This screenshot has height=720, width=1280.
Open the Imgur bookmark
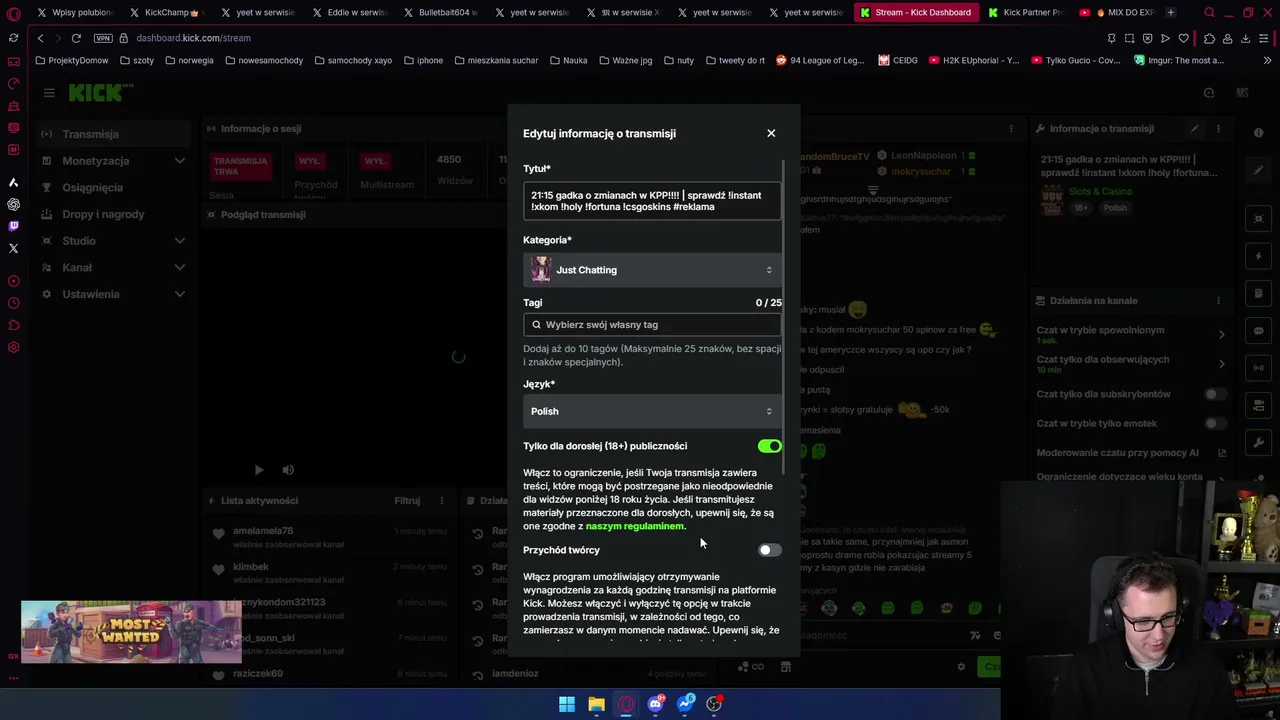coord(1179,60)
